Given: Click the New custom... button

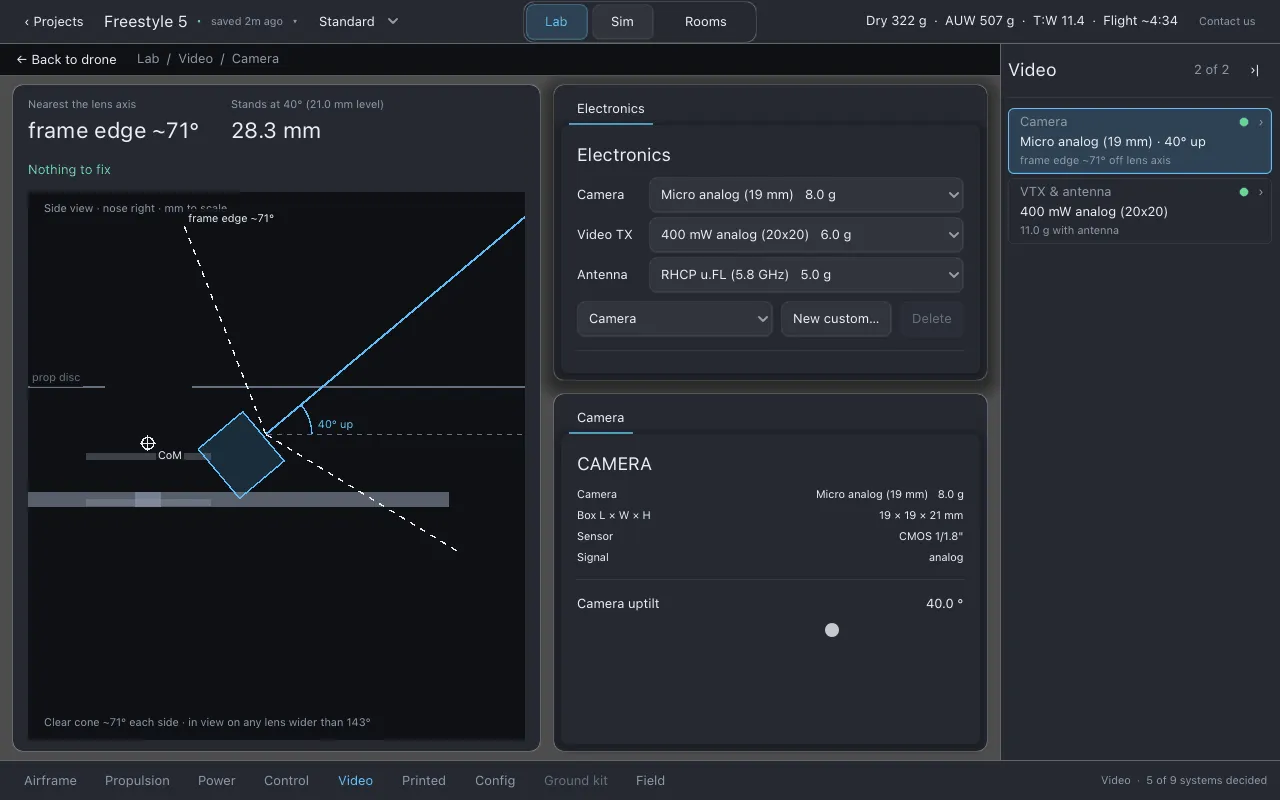Looking at the screenshot, I should 836,319.
